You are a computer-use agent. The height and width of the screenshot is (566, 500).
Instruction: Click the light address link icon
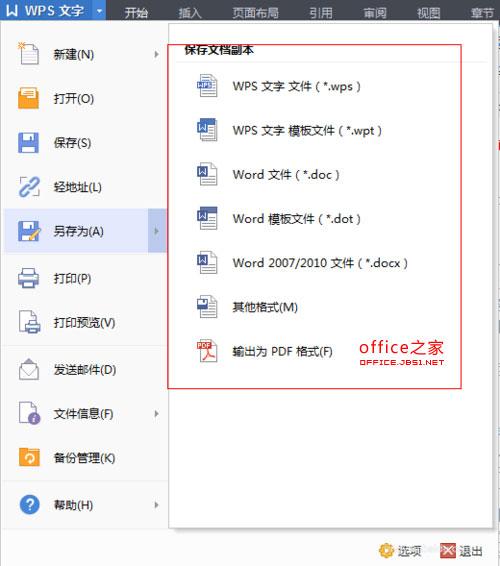(x=29, y=187)
